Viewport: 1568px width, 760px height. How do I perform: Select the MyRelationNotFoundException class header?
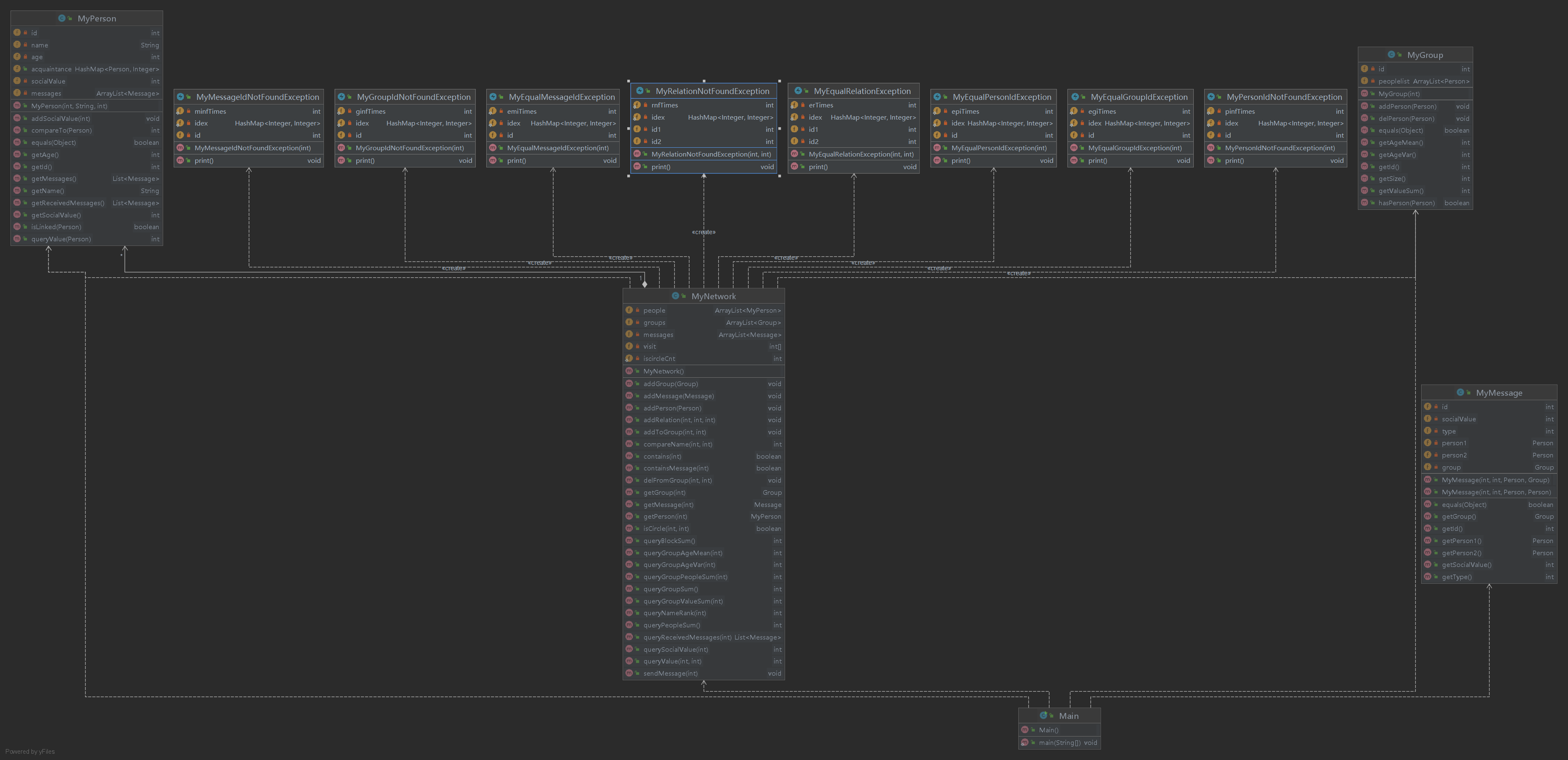click(x=712, y=91)
